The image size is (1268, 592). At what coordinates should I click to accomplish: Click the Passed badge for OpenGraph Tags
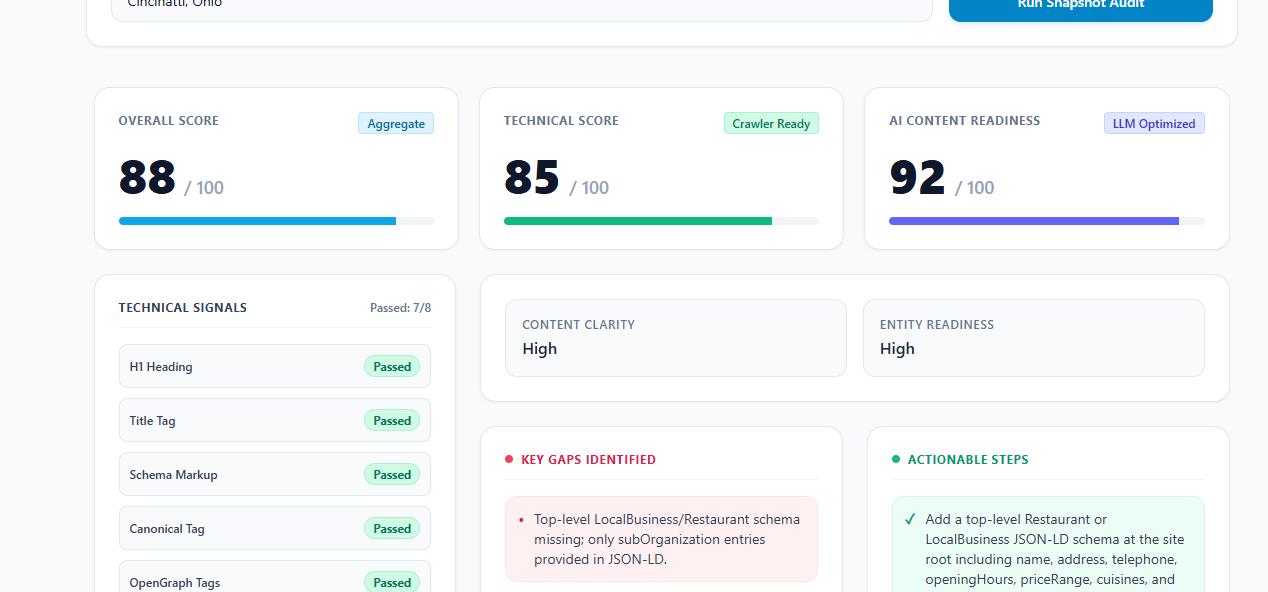click(x=392, y=582)
